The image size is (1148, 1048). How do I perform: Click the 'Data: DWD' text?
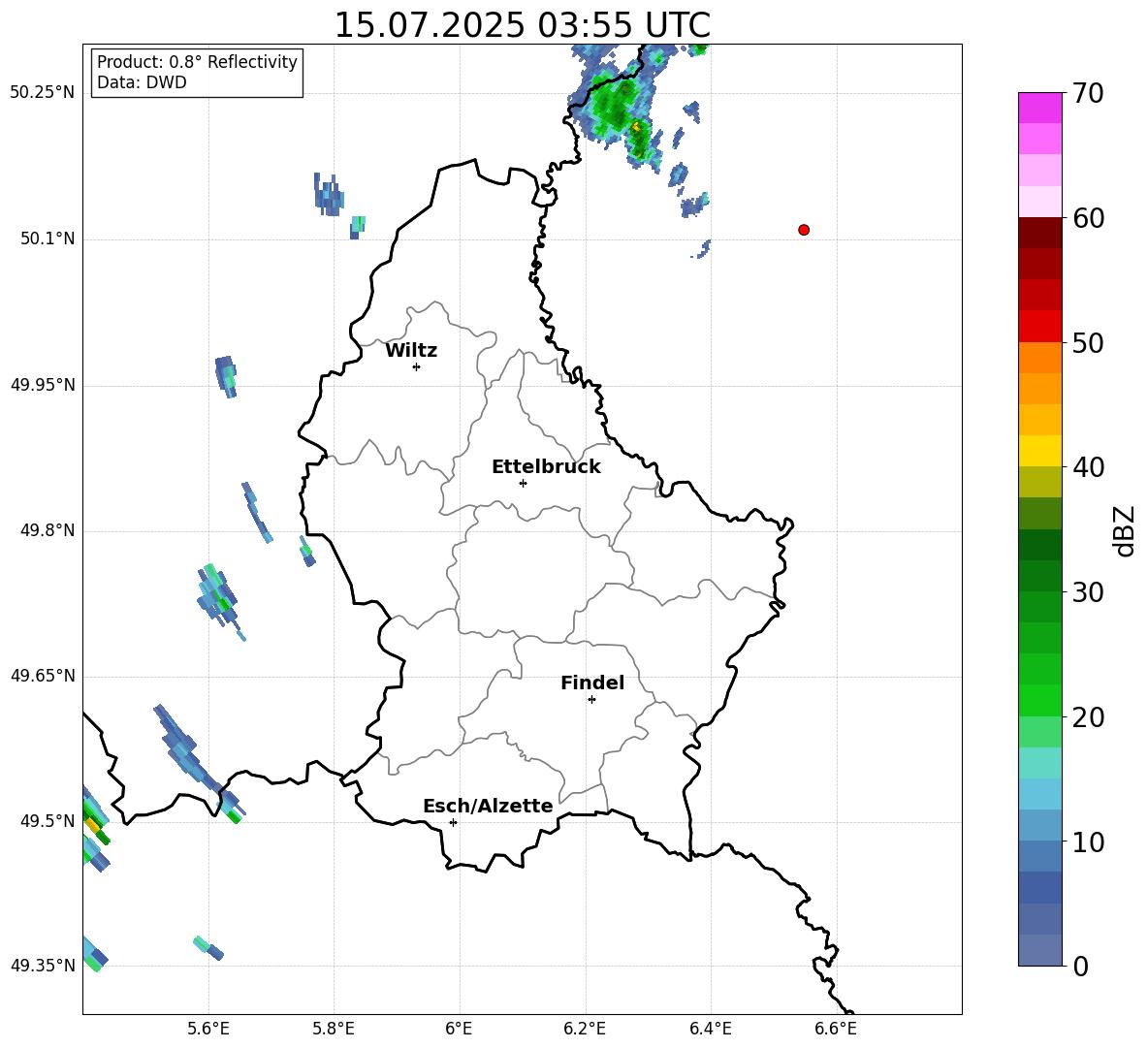(x=142, y=82)
